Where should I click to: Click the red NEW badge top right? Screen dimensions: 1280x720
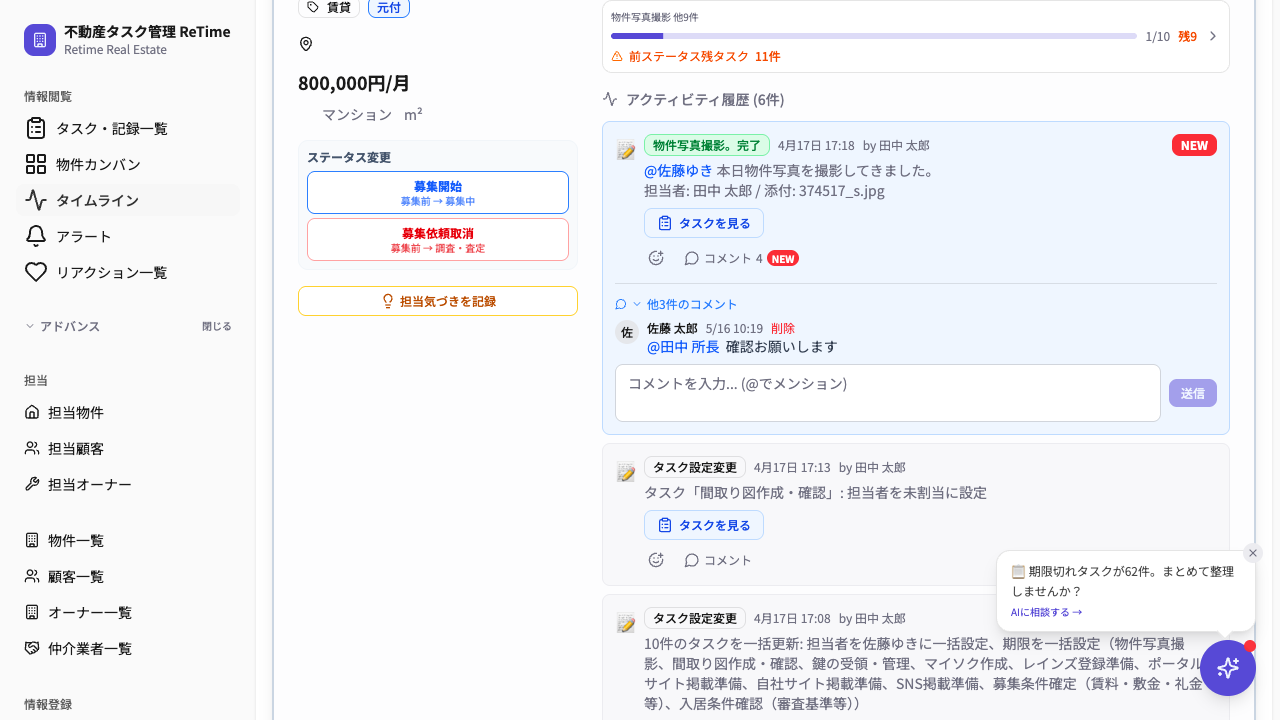(x=1194, y=145)
